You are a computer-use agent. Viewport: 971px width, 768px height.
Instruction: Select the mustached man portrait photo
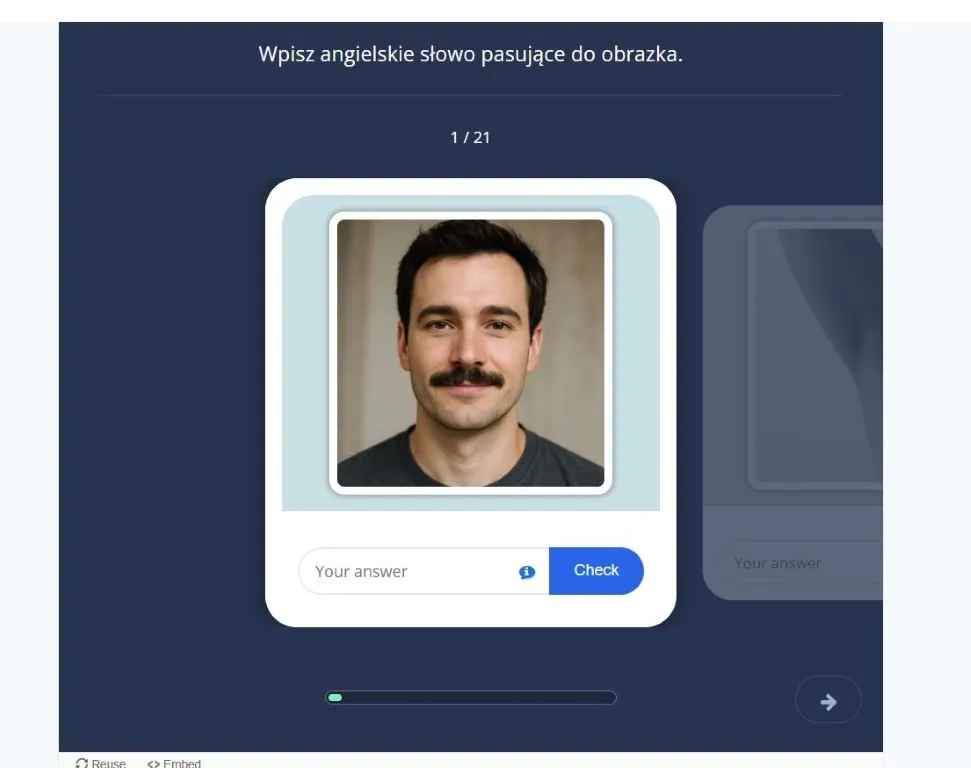470,353
